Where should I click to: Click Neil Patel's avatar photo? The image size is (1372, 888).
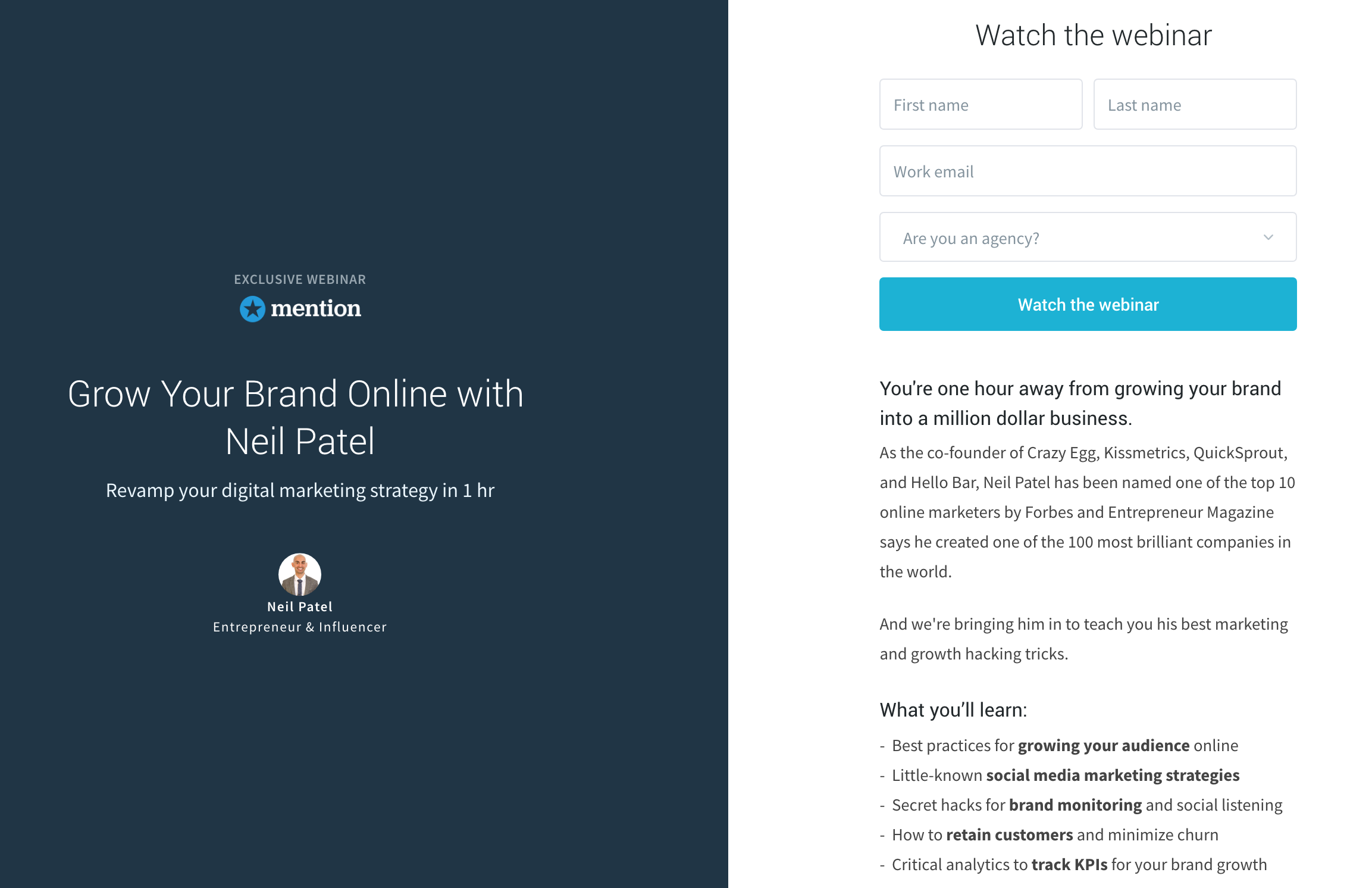pos(300,574)
